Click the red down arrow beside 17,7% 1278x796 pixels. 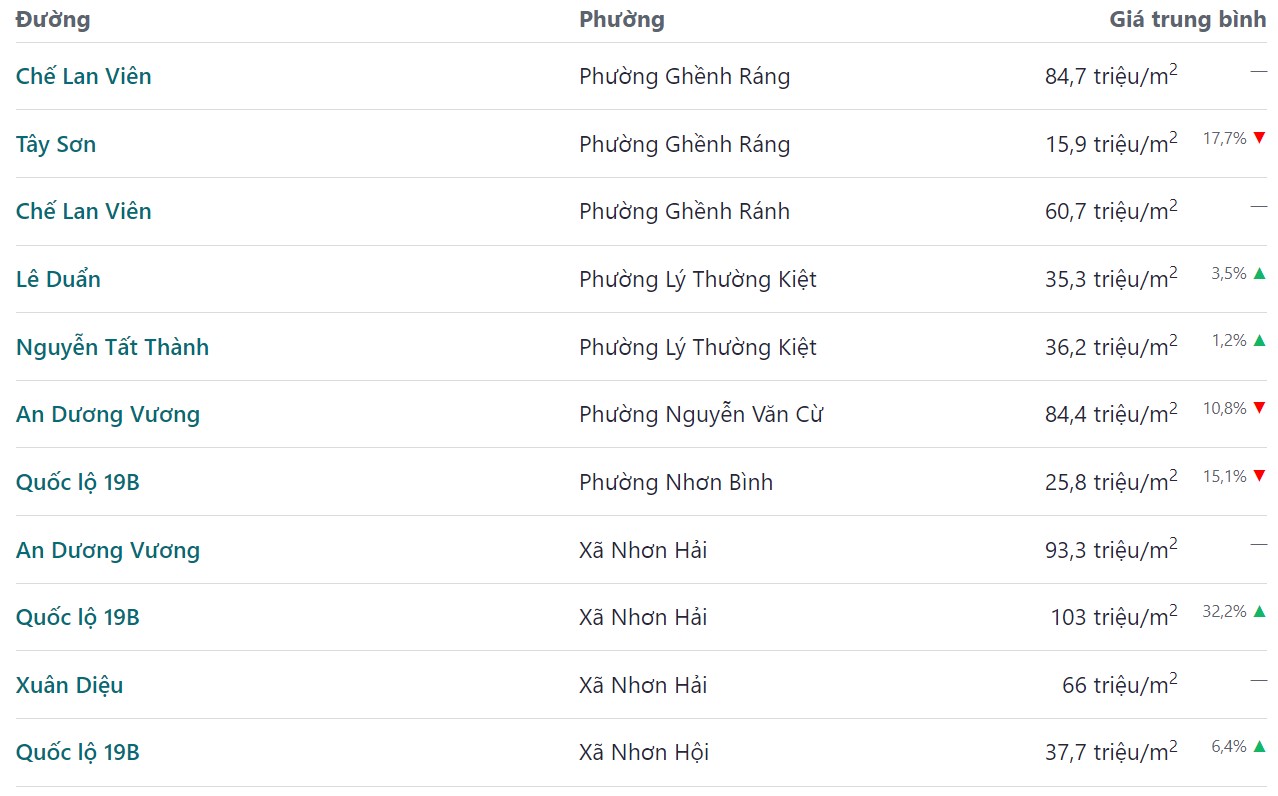[x=1259, y=138]
